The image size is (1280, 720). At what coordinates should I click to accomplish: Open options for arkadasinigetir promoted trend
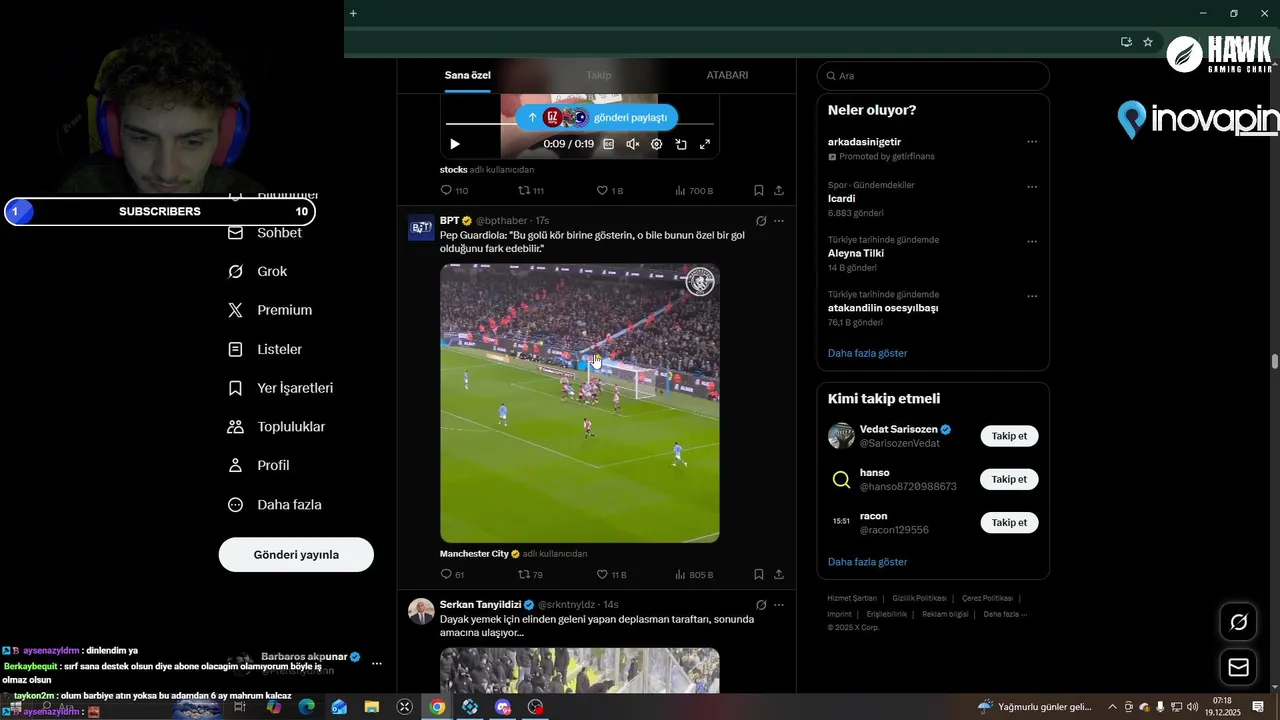(1032, 142)
